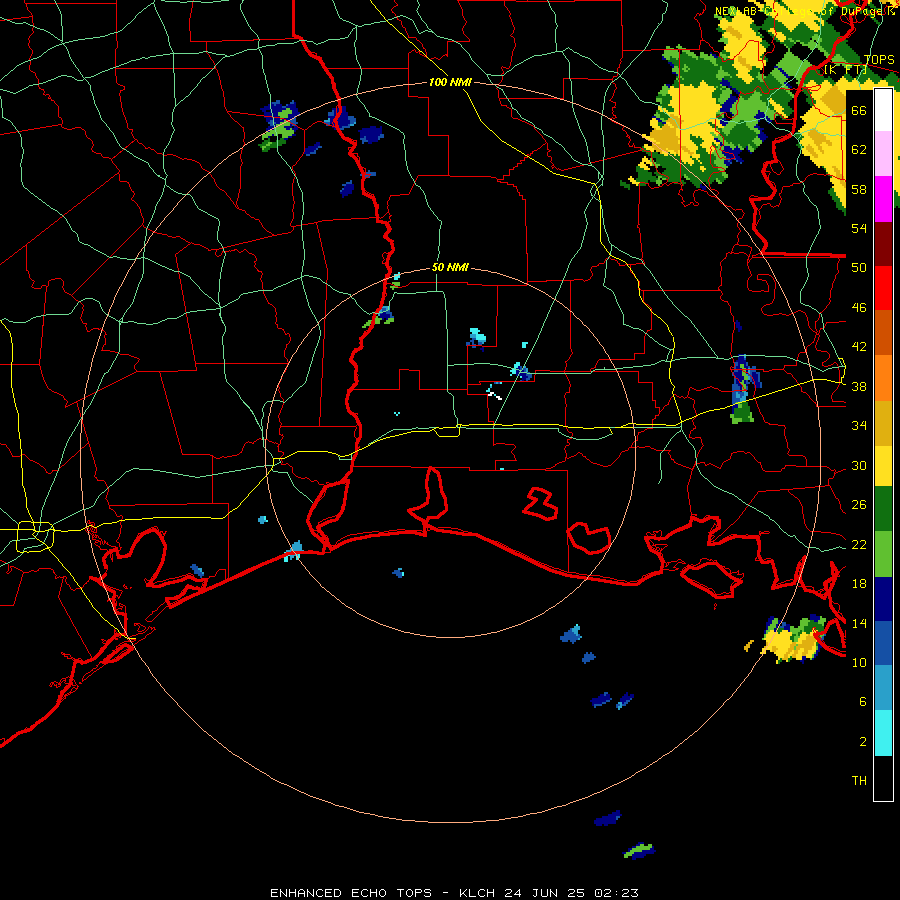Click the "66" legend value

(x=859, y=110)
